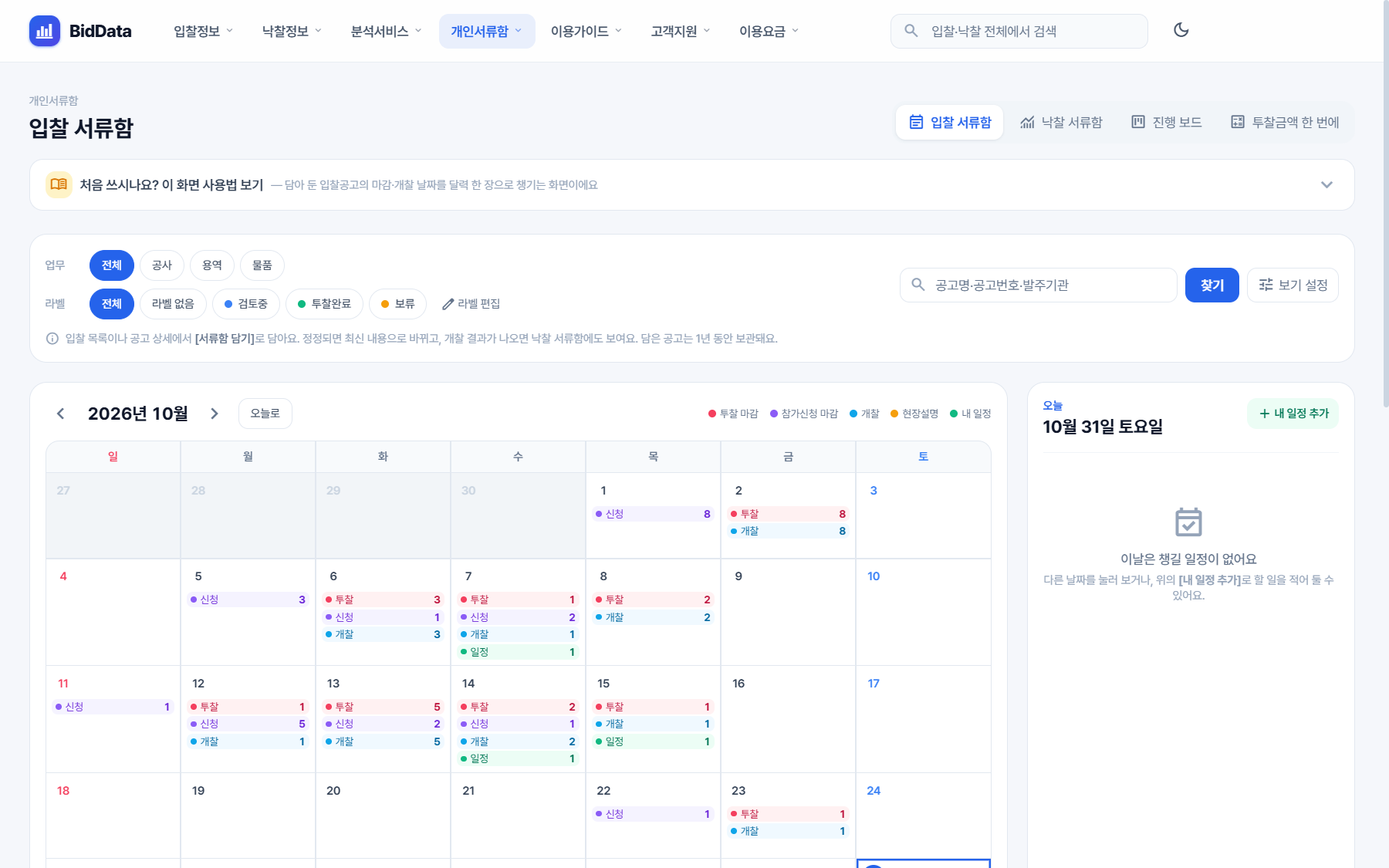
Task: Select 전체 in 업무 filter row
Action: (112, 265)
